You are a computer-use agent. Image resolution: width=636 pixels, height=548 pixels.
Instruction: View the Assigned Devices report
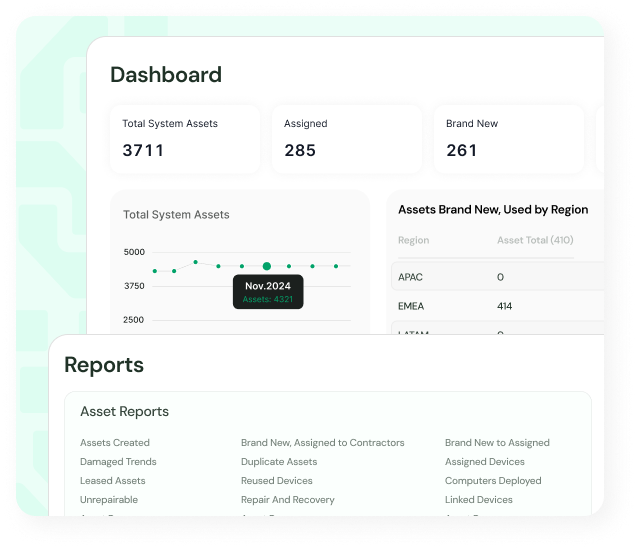coord(485,462)
